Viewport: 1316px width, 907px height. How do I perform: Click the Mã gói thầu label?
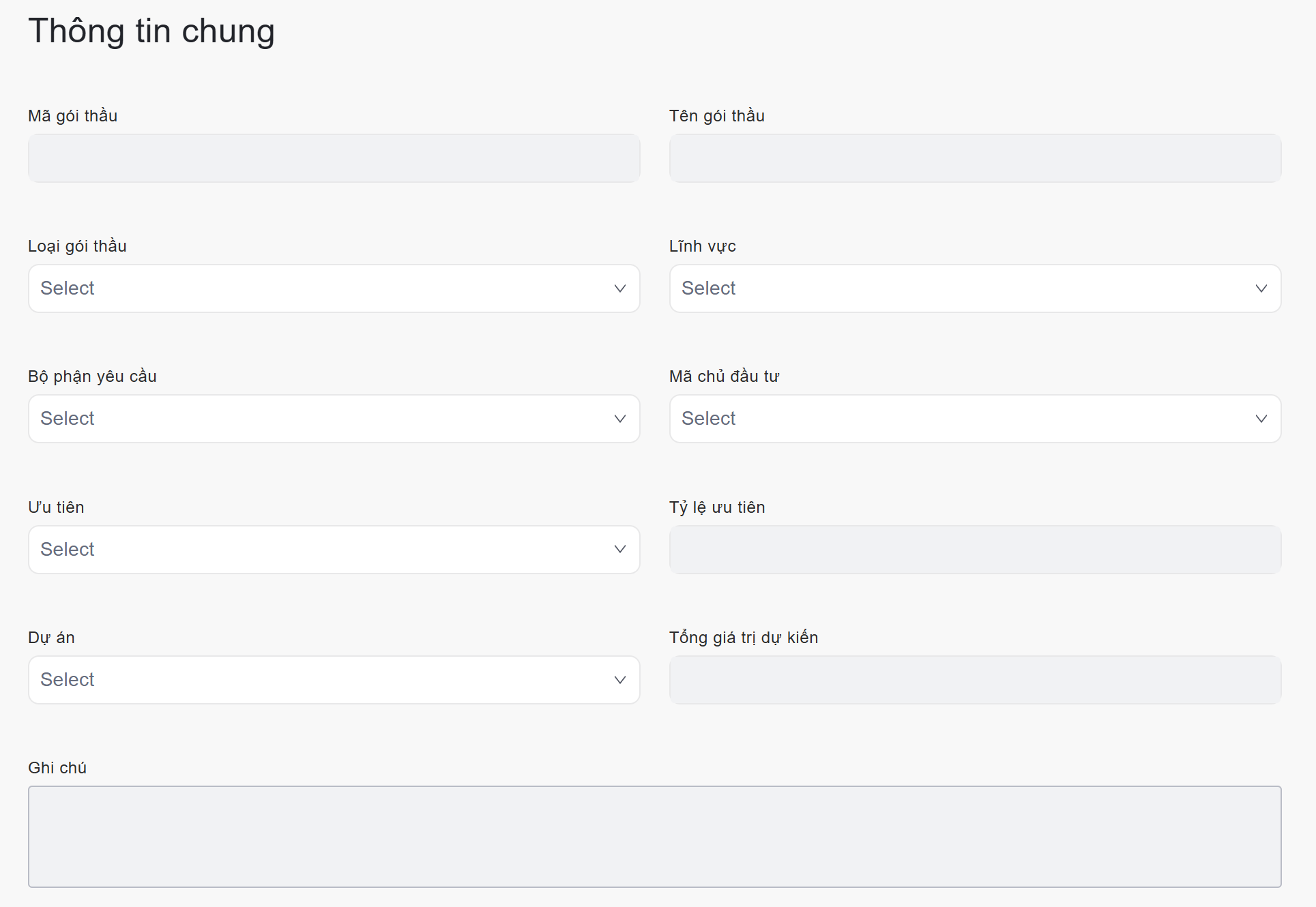pos(72,116)
